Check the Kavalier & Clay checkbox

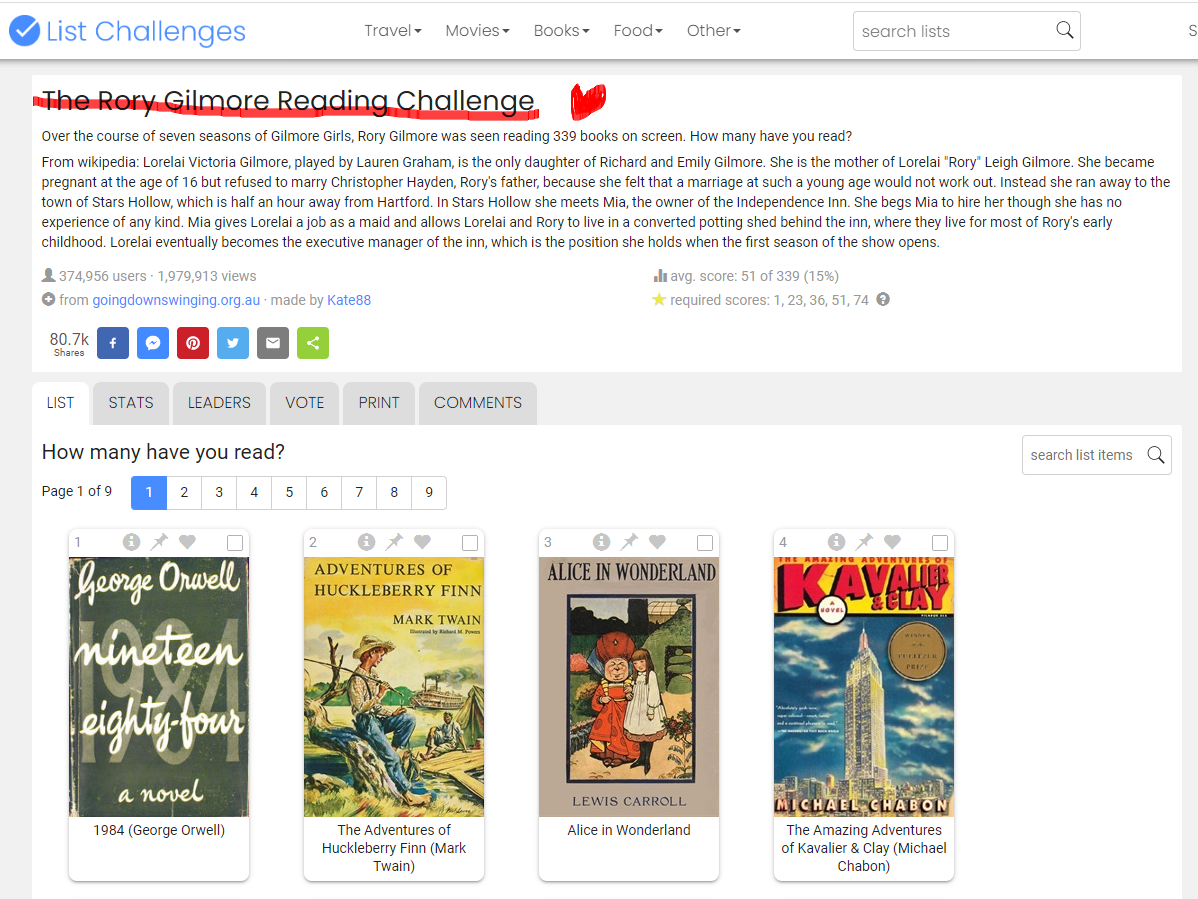point(940,543)
